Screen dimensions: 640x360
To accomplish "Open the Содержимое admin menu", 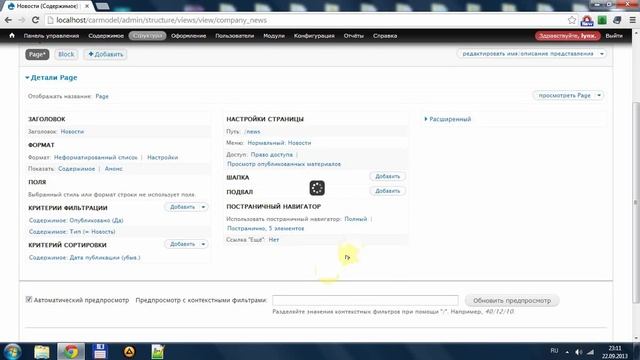I will click(106, 36).
